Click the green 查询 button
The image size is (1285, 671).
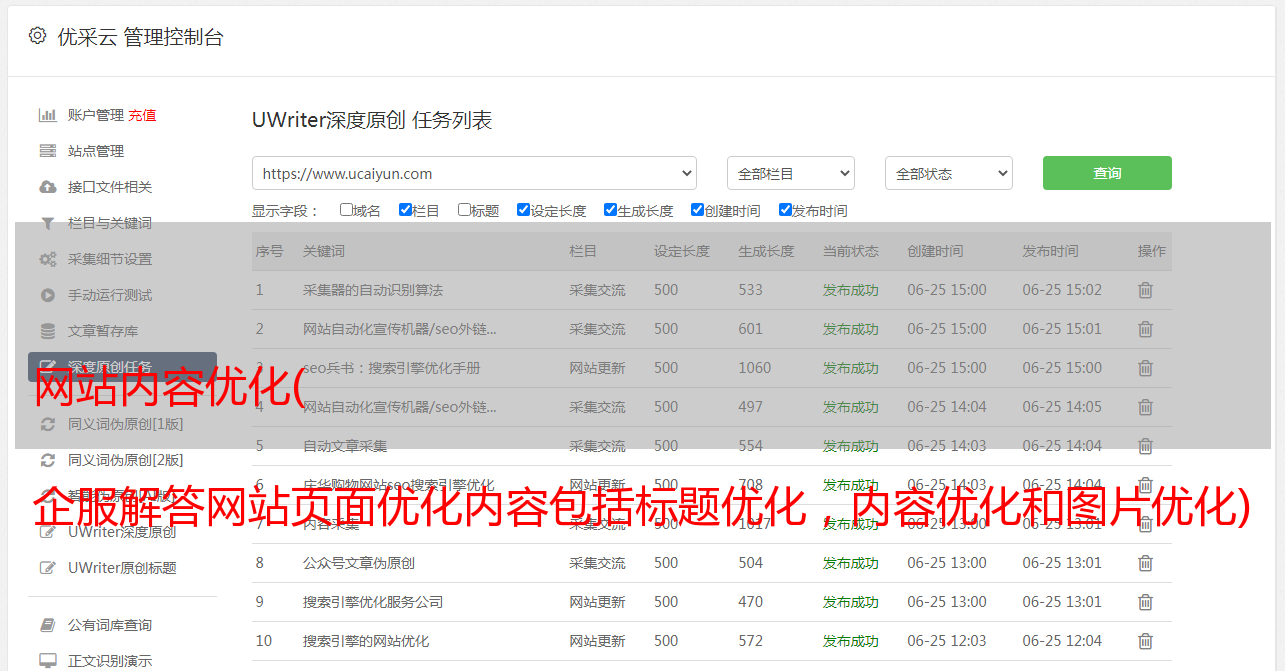coord(1107,173)
